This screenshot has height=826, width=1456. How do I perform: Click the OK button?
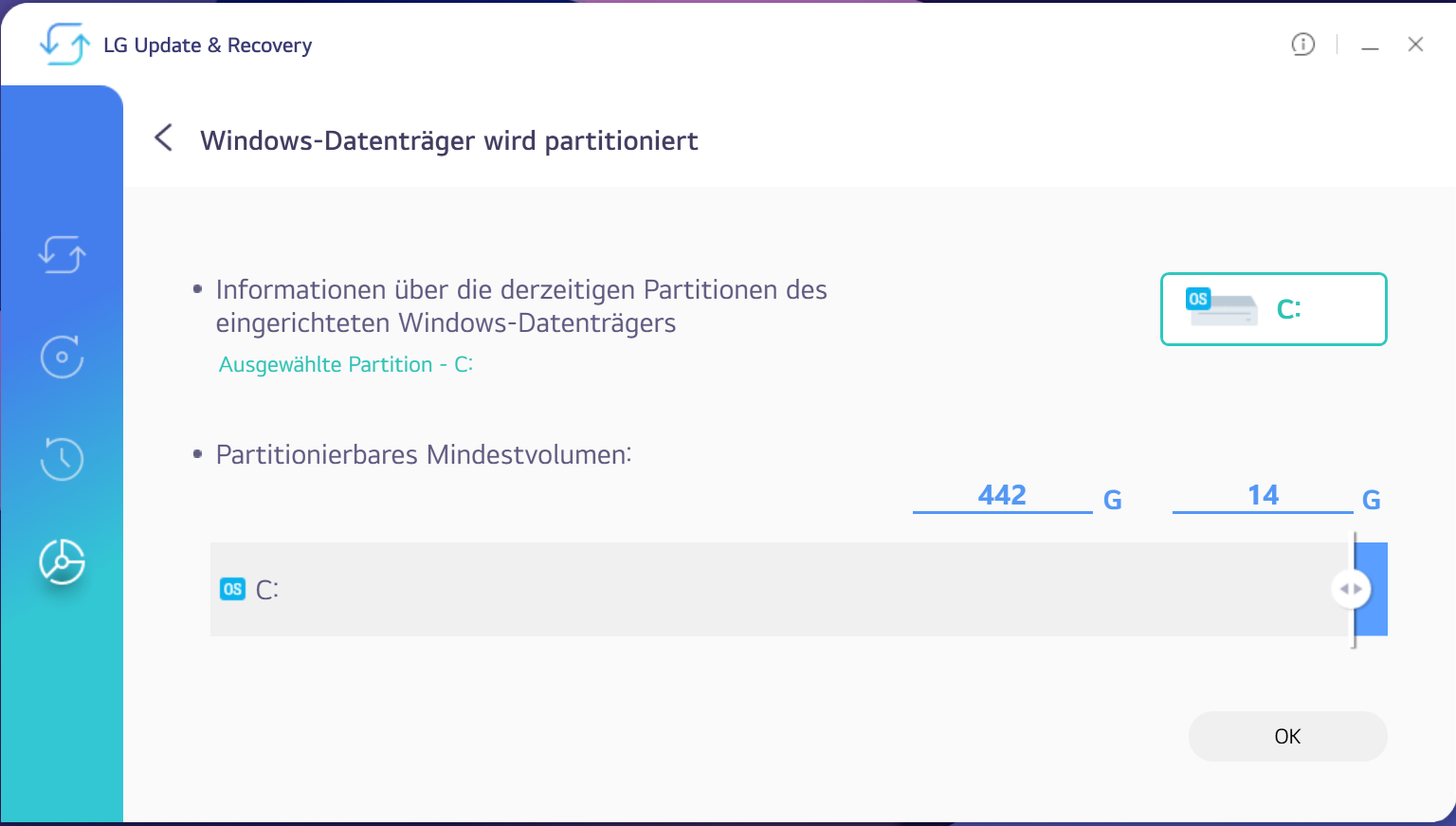[1287, 736]
